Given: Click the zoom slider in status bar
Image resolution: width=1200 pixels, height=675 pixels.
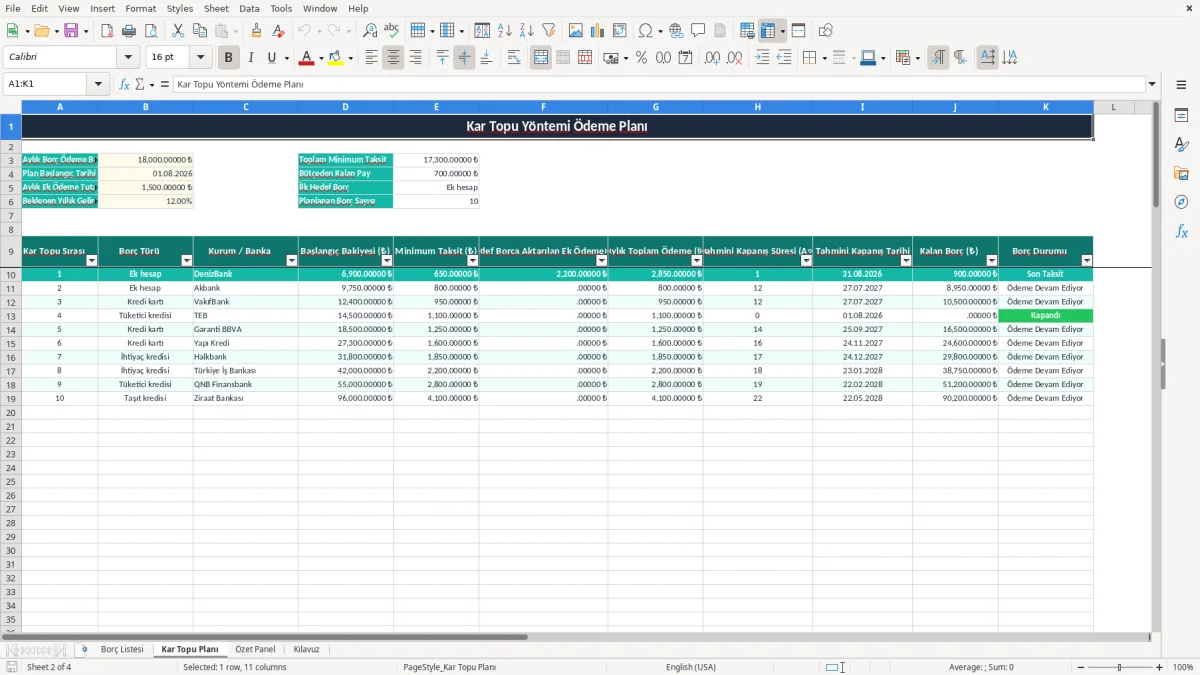Looking at the screenshot, I should point(1120,667).
